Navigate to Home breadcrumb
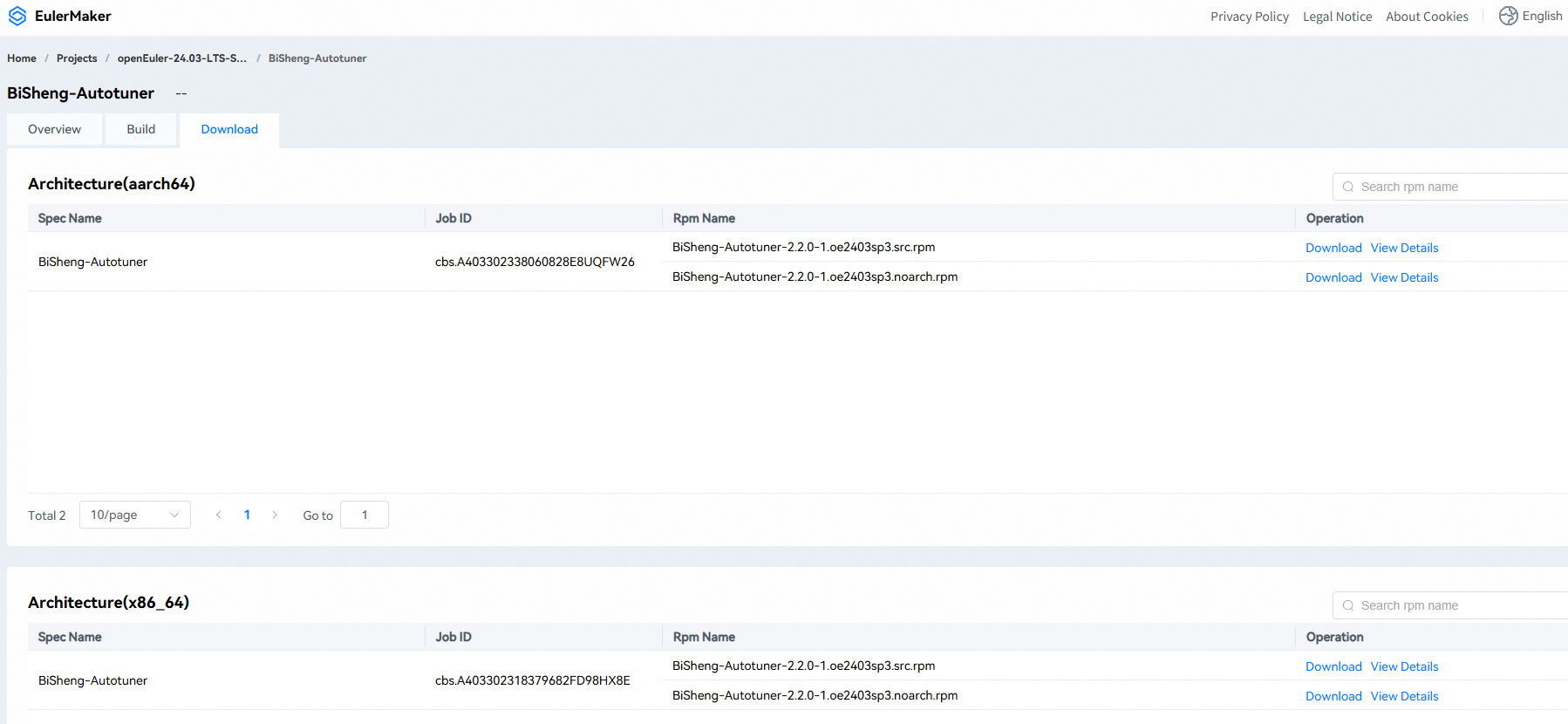 tap(22, 58)
